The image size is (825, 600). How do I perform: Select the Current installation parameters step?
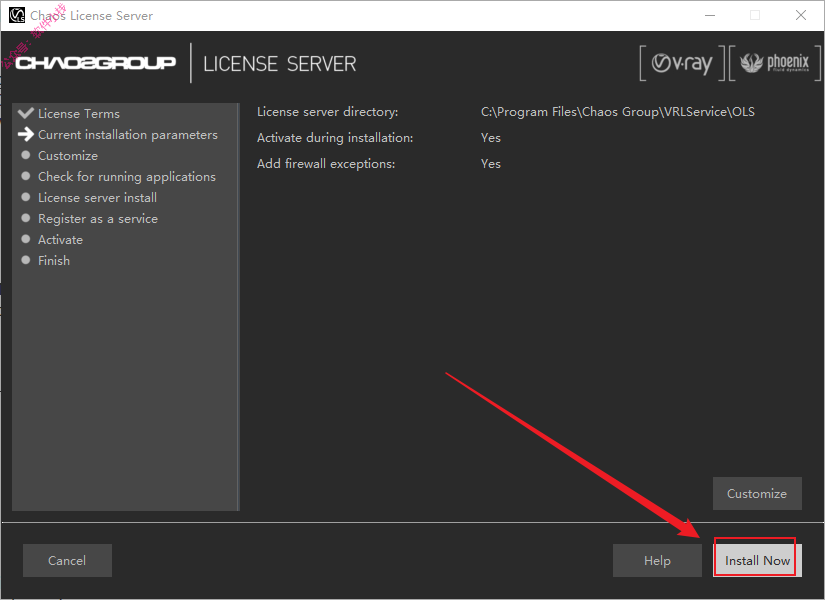(128, 135)
